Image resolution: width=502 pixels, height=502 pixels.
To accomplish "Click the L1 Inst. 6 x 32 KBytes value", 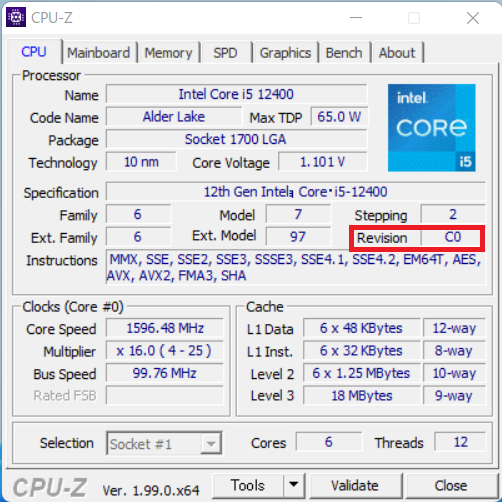I will tap(362, 351).
